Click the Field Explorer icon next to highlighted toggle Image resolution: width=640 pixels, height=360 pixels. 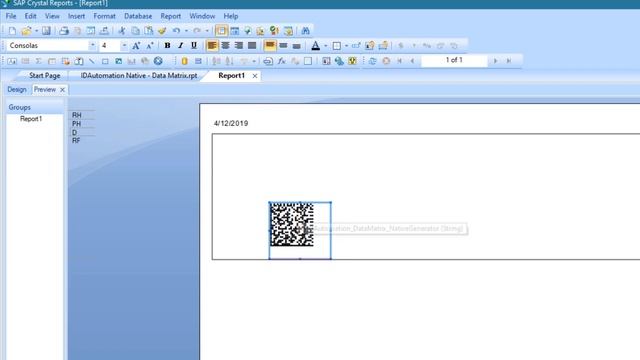tap(234, 31)
